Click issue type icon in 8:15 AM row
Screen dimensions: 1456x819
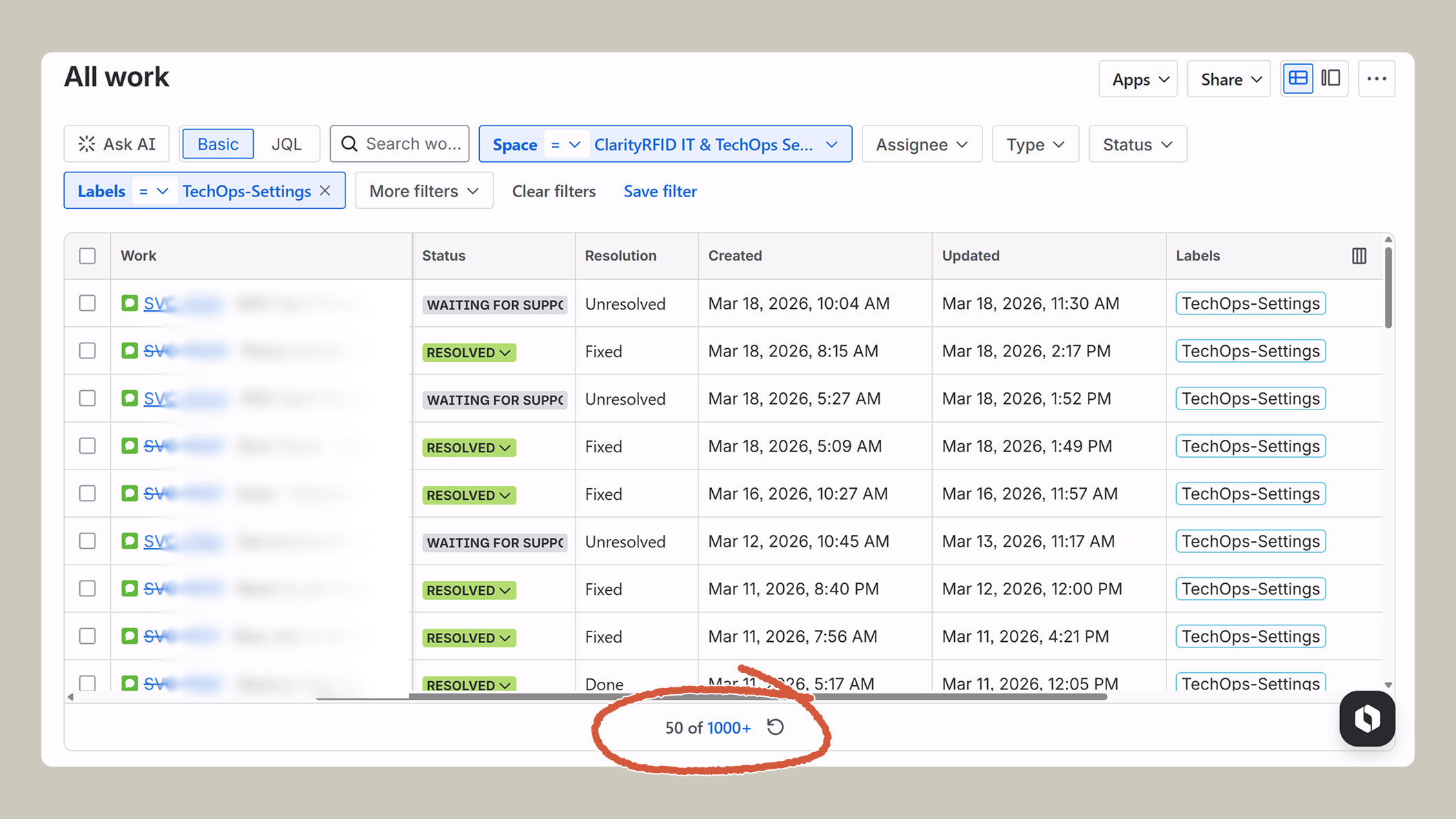(130, 350)
